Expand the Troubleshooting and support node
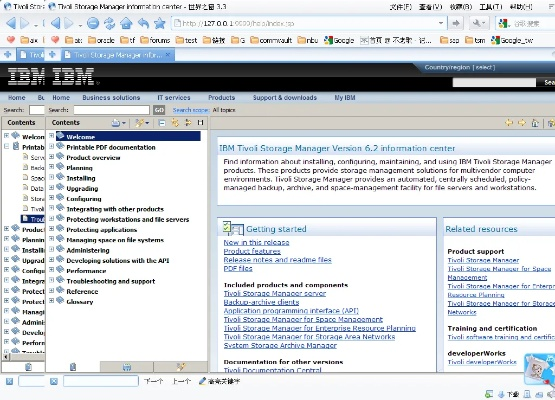555x400 pixels. point(51,280)
